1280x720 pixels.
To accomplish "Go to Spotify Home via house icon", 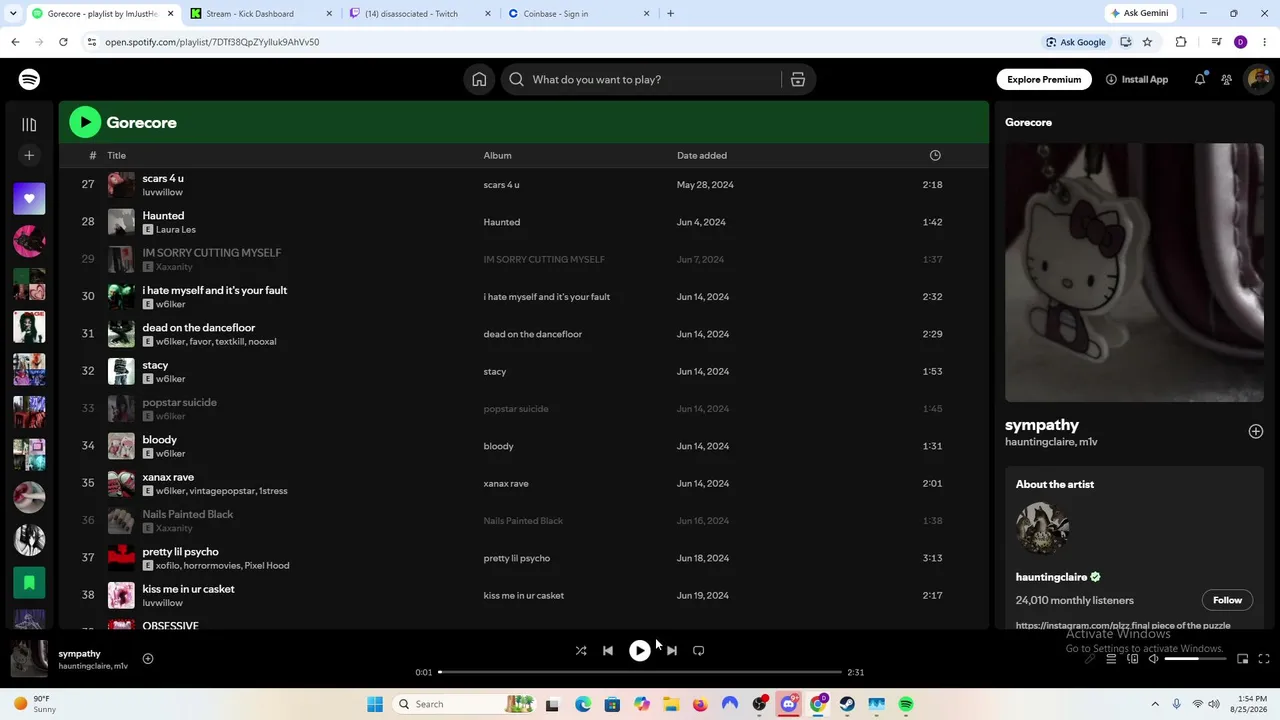I will [x=479, y=80].
